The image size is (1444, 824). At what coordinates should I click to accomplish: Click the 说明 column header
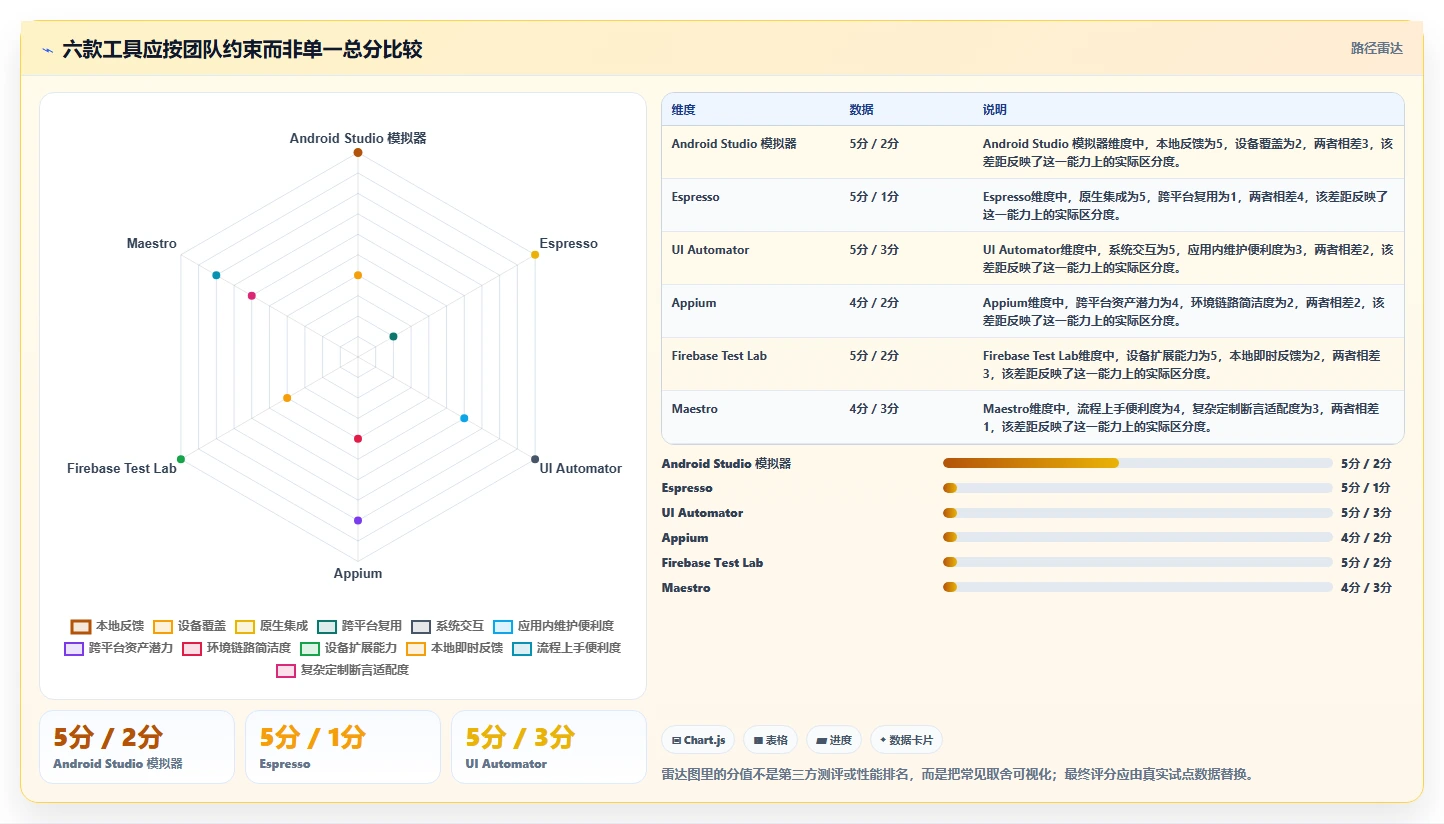[995, 110]
